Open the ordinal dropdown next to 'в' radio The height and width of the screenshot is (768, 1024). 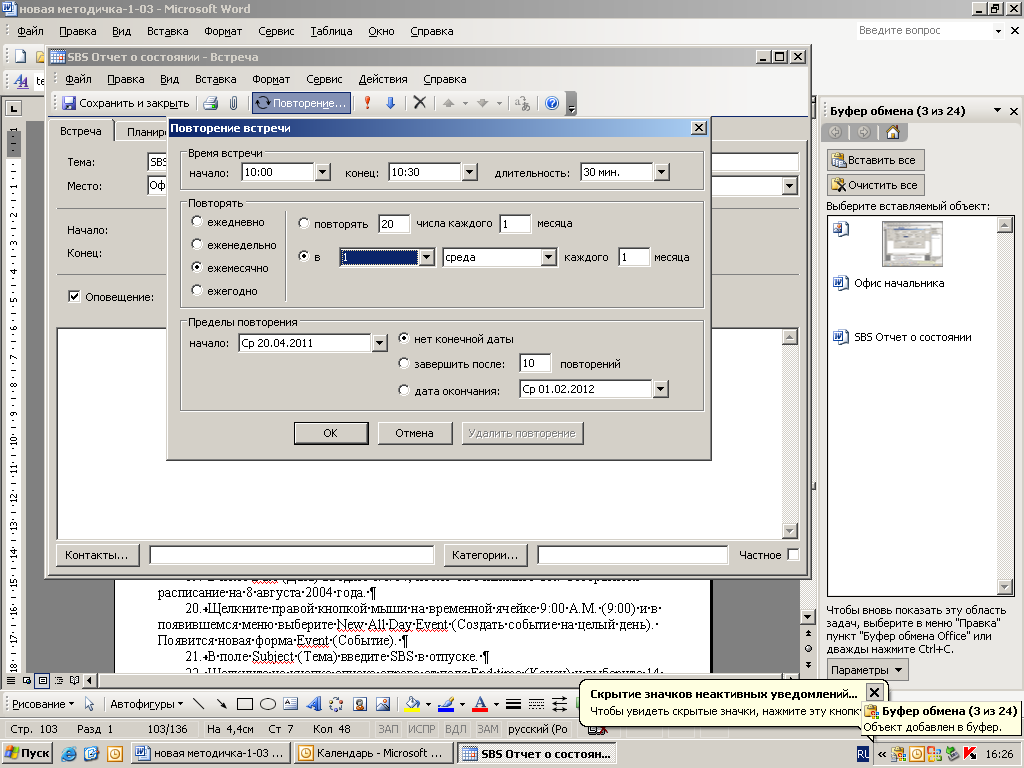[x=426, y=257]
